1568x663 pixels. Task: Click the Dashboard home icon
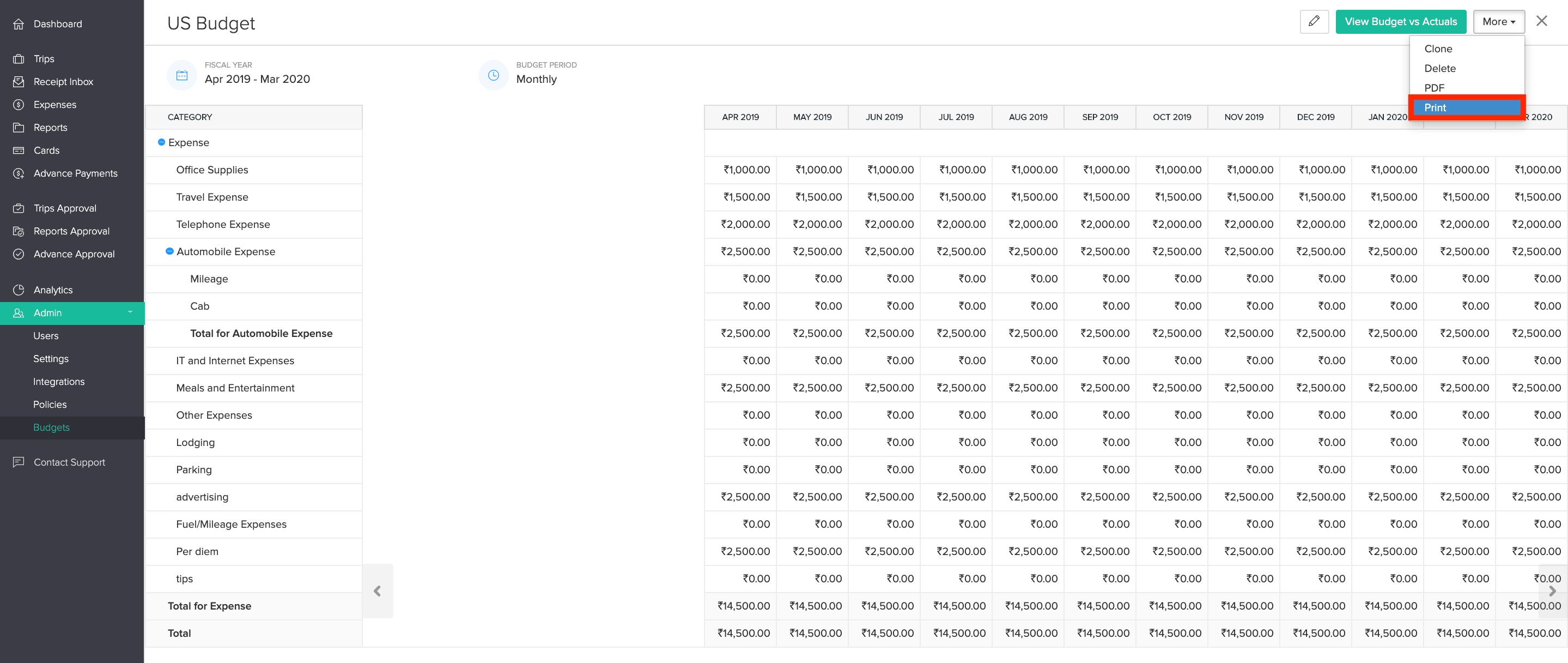19,24
